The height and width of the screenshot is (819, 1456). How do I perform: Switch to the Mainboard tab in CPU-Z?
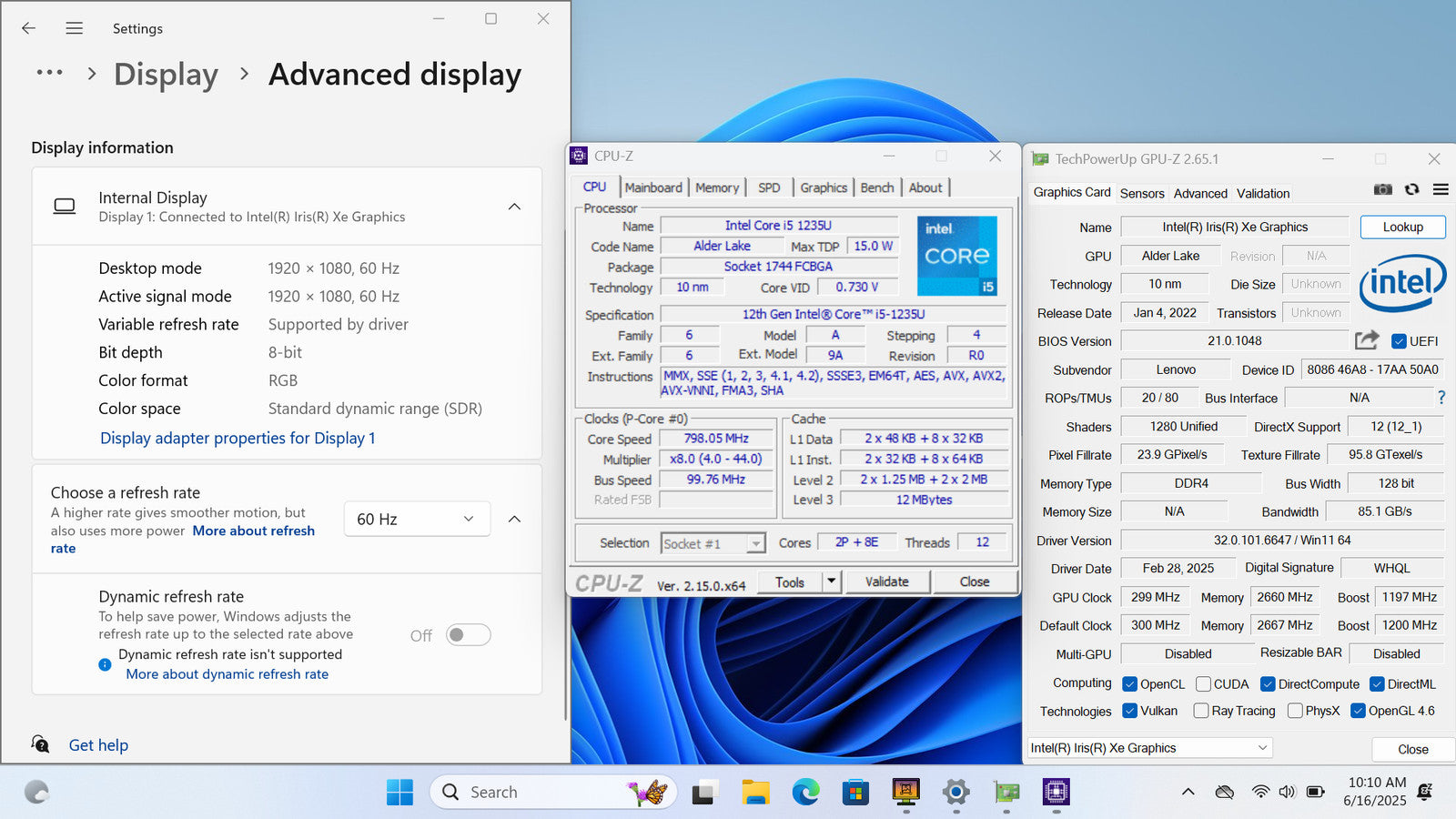pos(652,187)
